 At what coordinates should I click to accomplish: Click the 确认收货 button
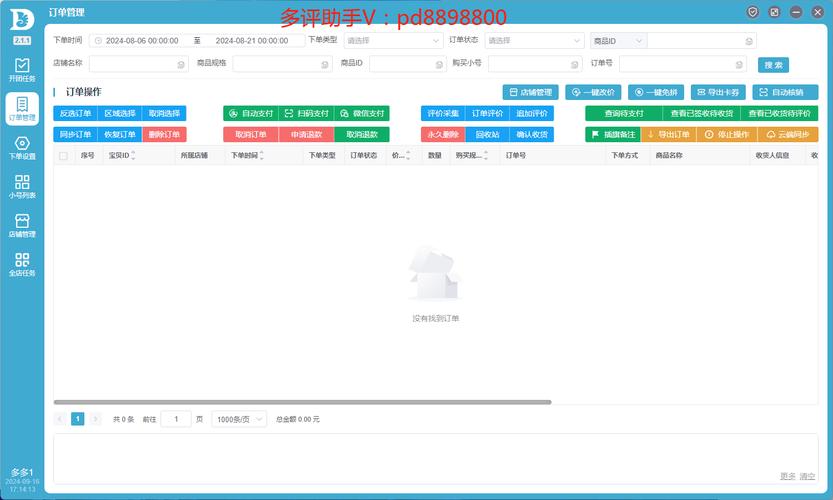tap(532, 134)
